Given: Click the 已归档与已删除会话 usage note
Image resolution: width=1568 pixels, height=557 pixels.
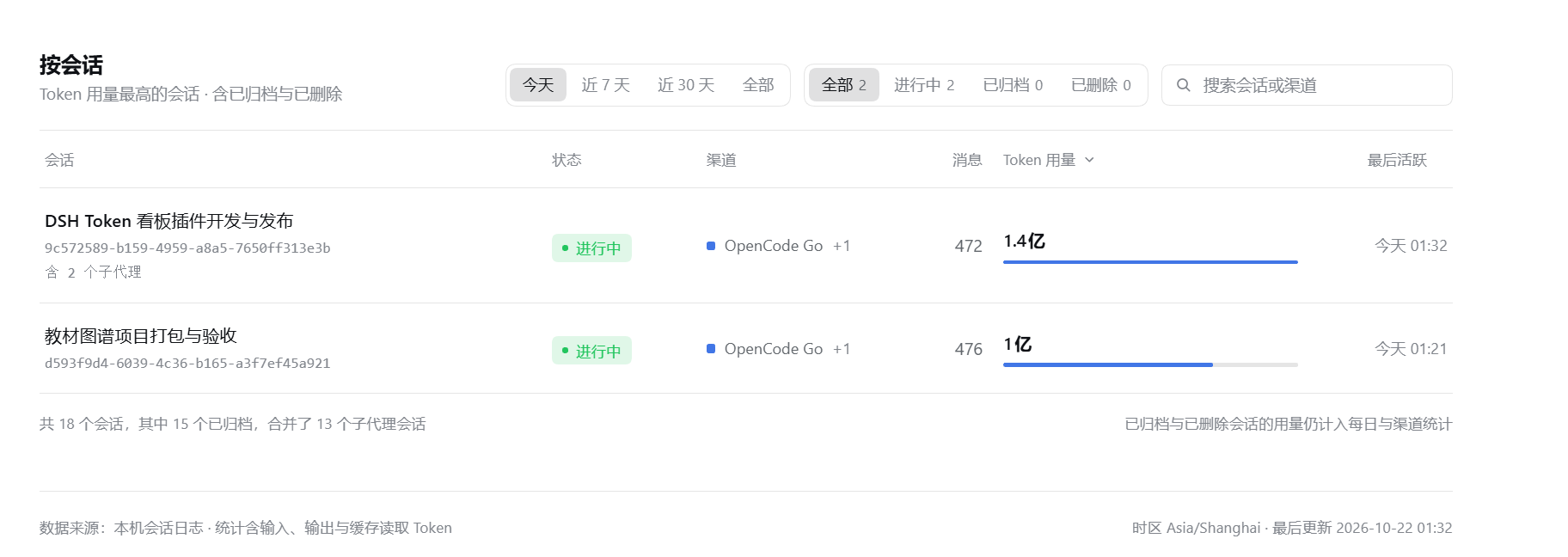Looking at the screenshot, I should tap(1289, 424).
